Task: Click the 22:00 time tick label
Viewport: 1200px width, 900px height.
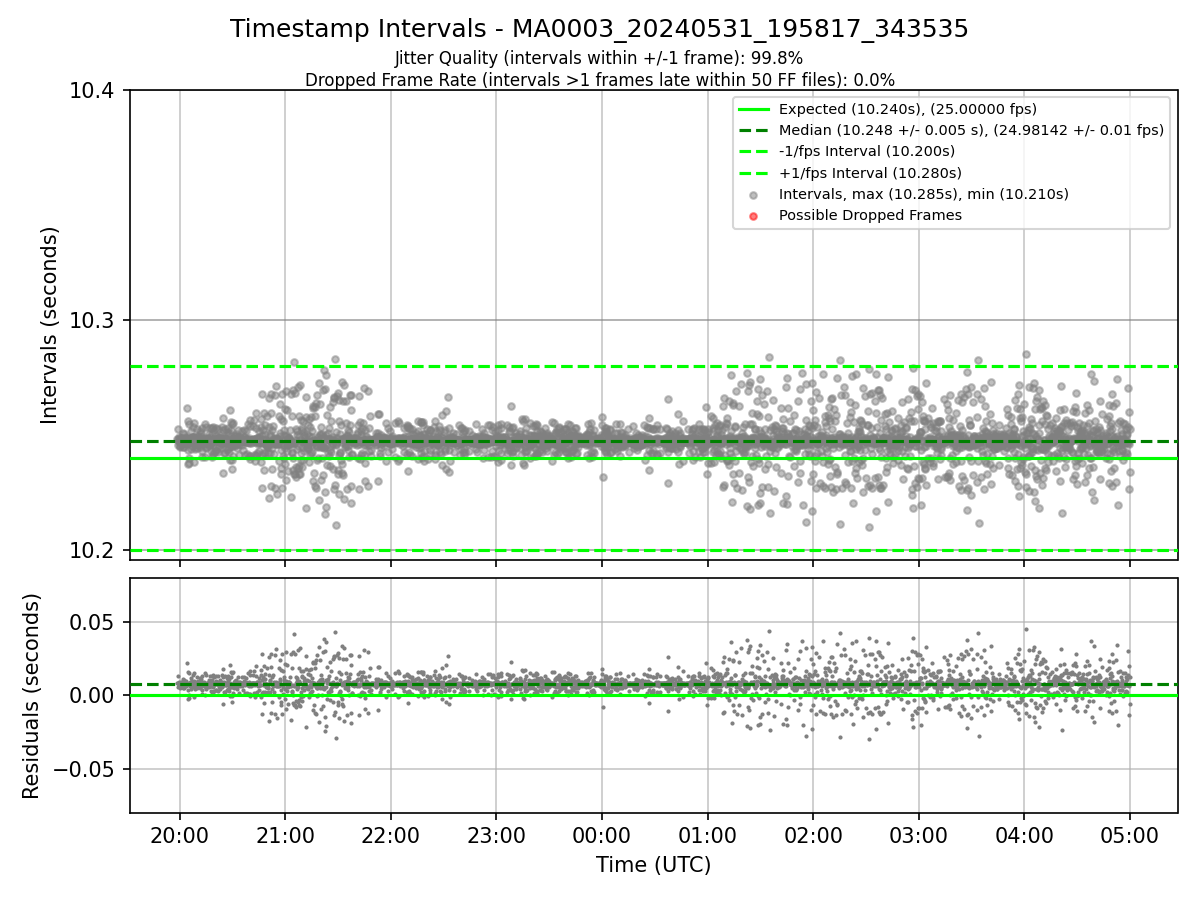Action: 391,835
